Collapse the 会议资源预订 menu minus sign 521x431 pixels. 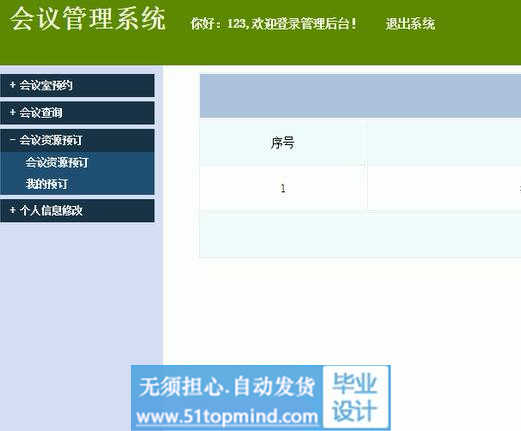click(13, 140)
